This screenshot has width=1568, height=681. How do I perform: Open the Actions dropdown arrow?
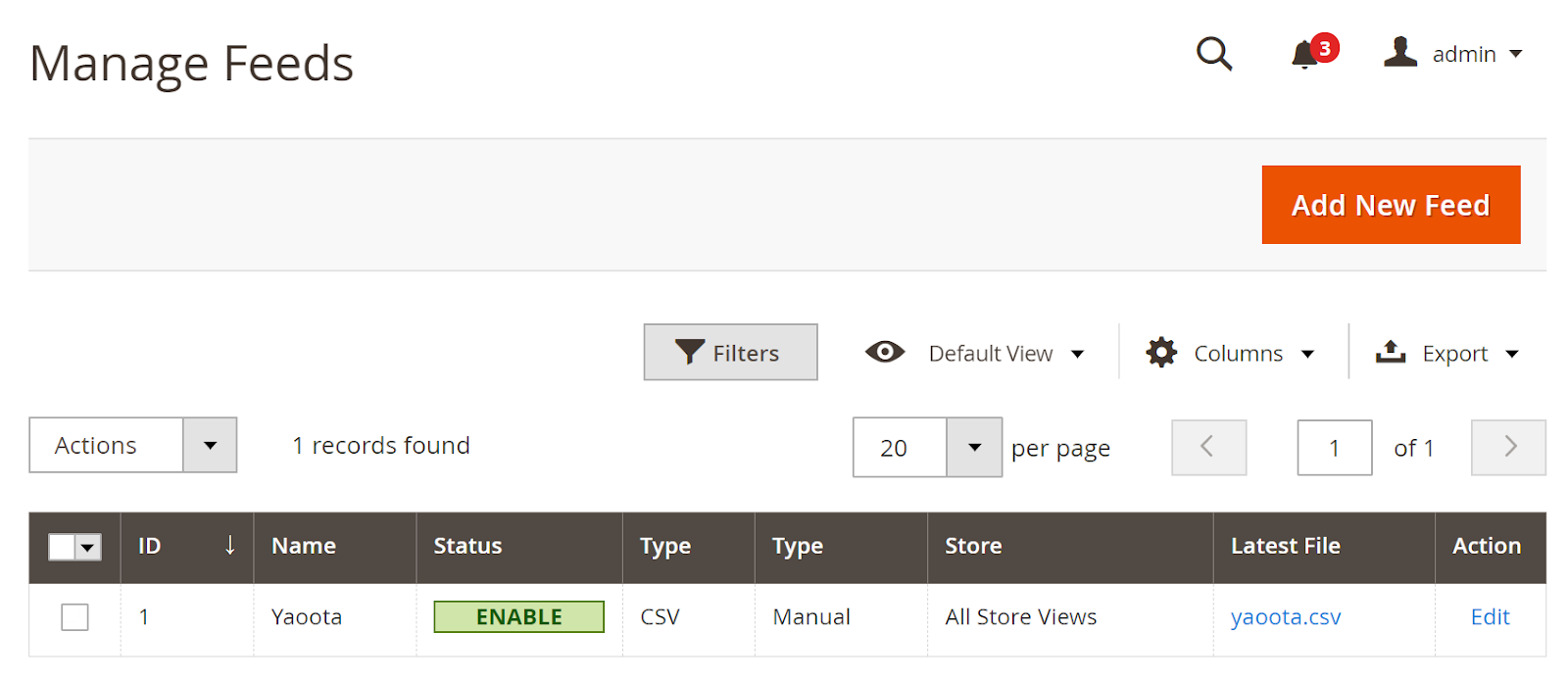click(210, 445)
